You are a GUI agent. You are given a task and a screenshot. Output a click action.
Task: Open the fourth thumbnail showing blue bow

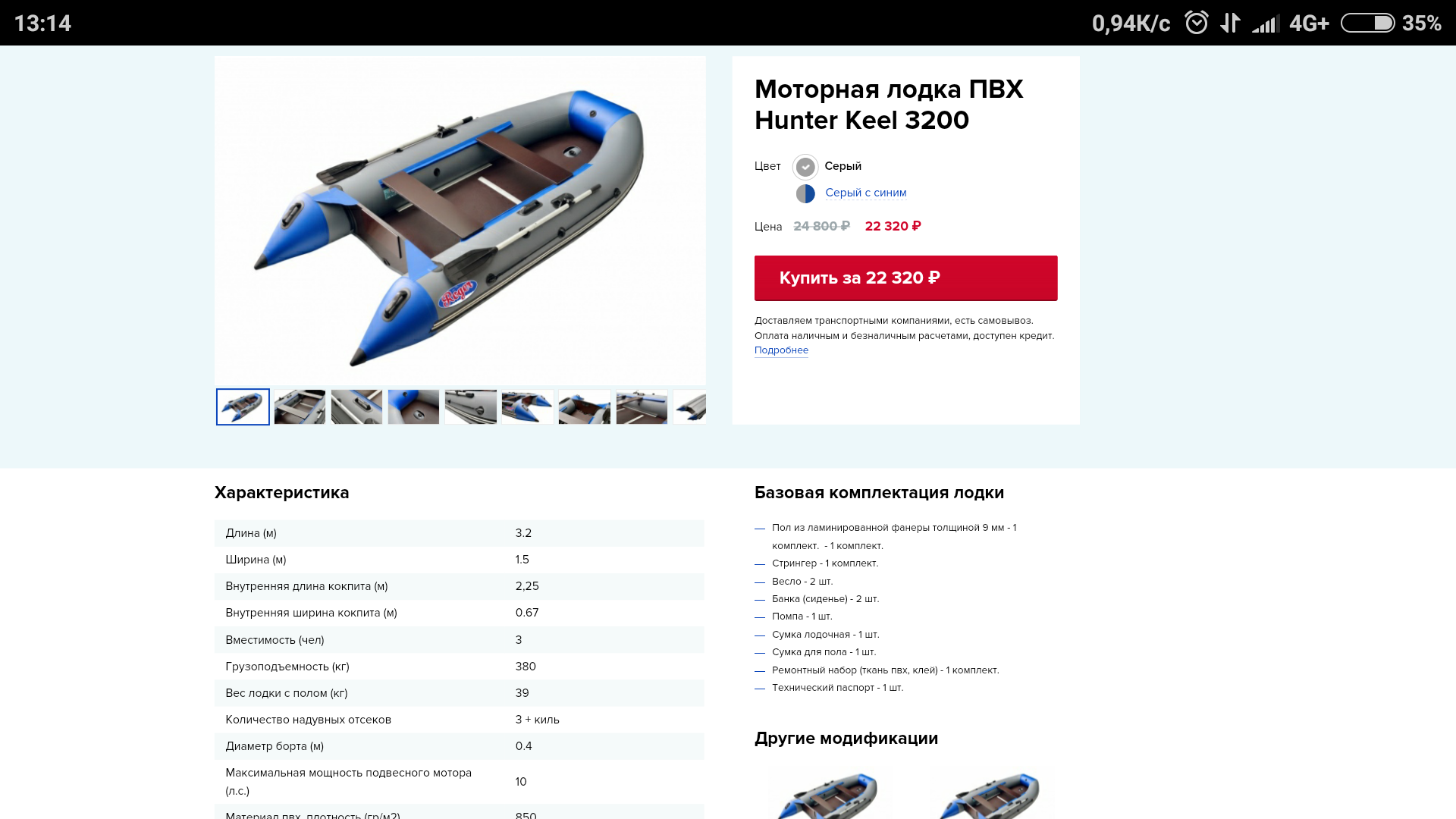tap(413, 407)
